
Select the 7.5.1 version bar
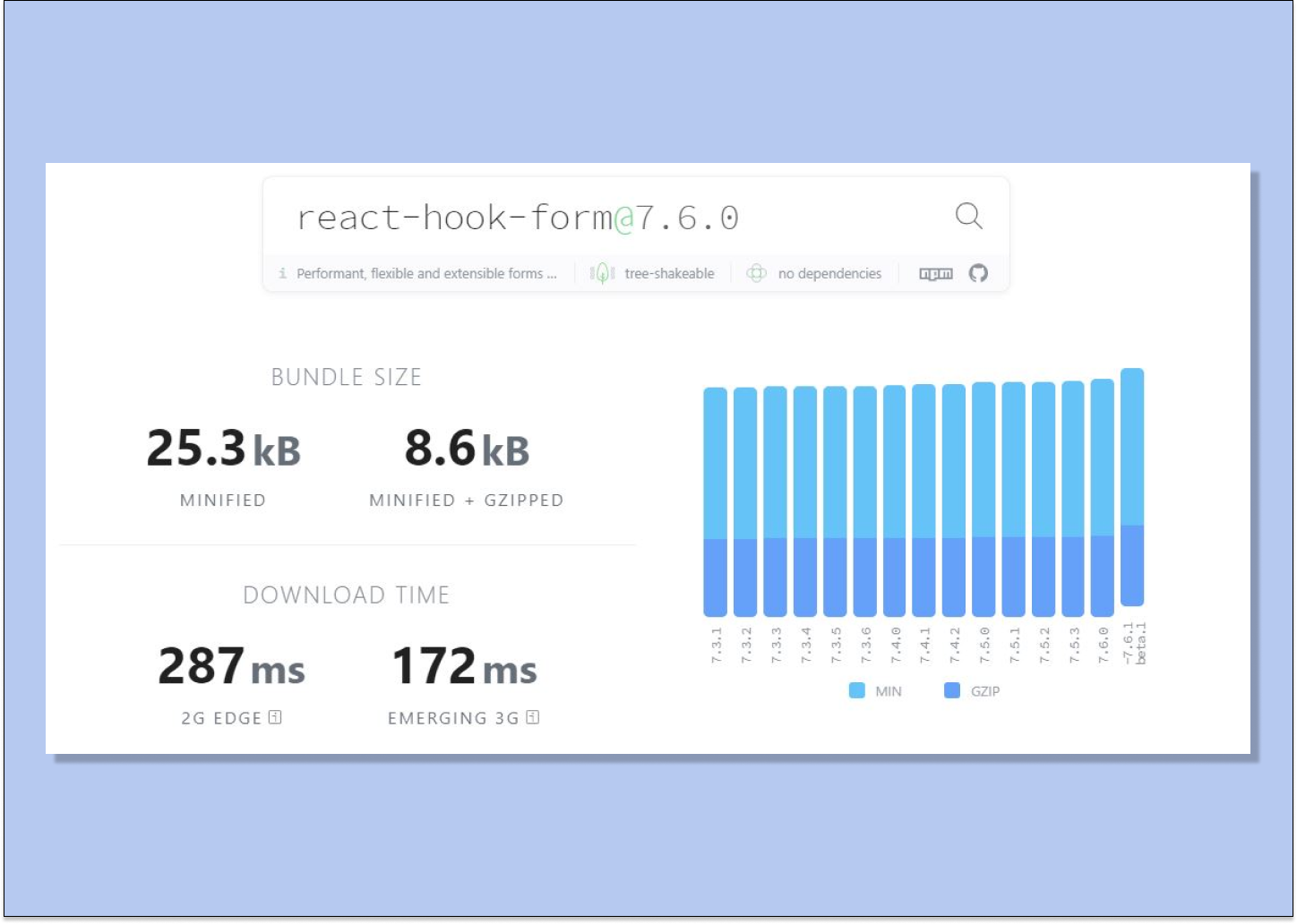tap(1013, 500)
